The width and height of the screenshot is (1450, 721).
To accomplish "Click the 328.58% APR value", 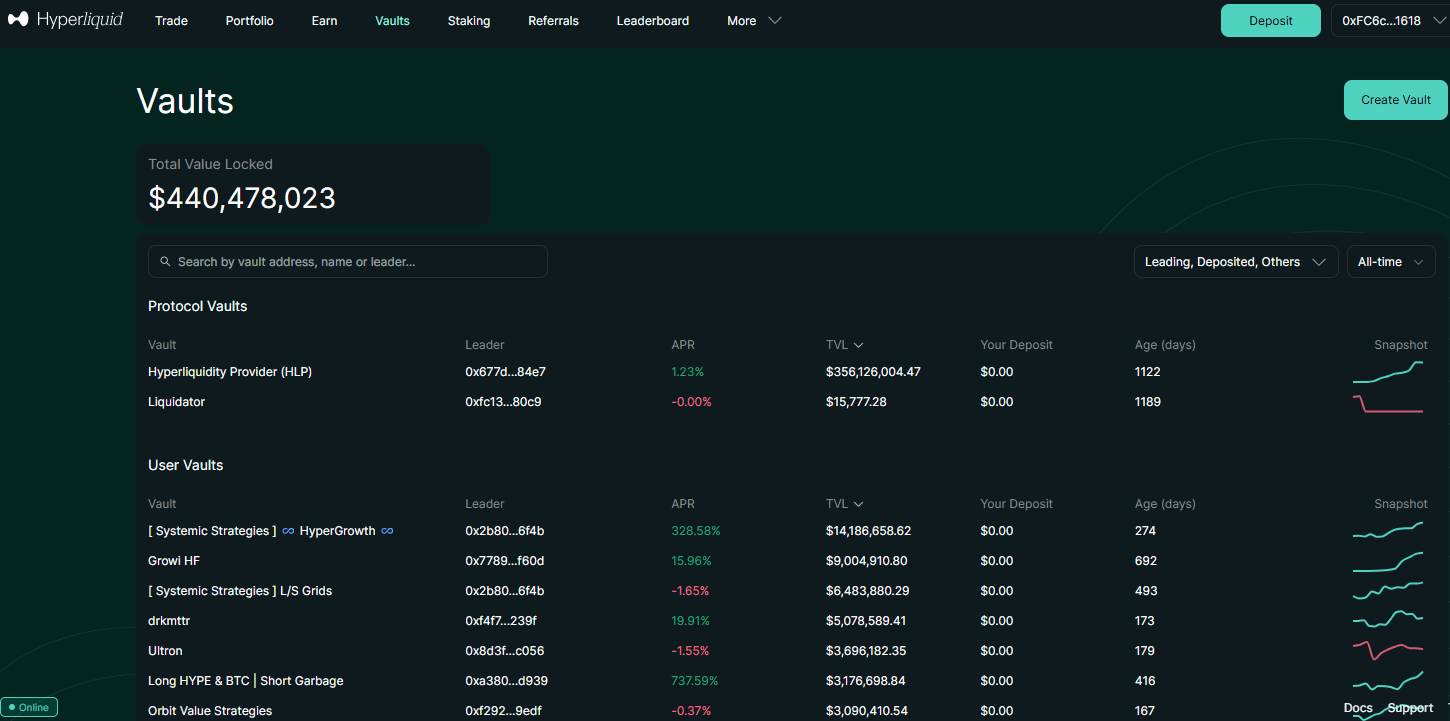I will point(696,531).
